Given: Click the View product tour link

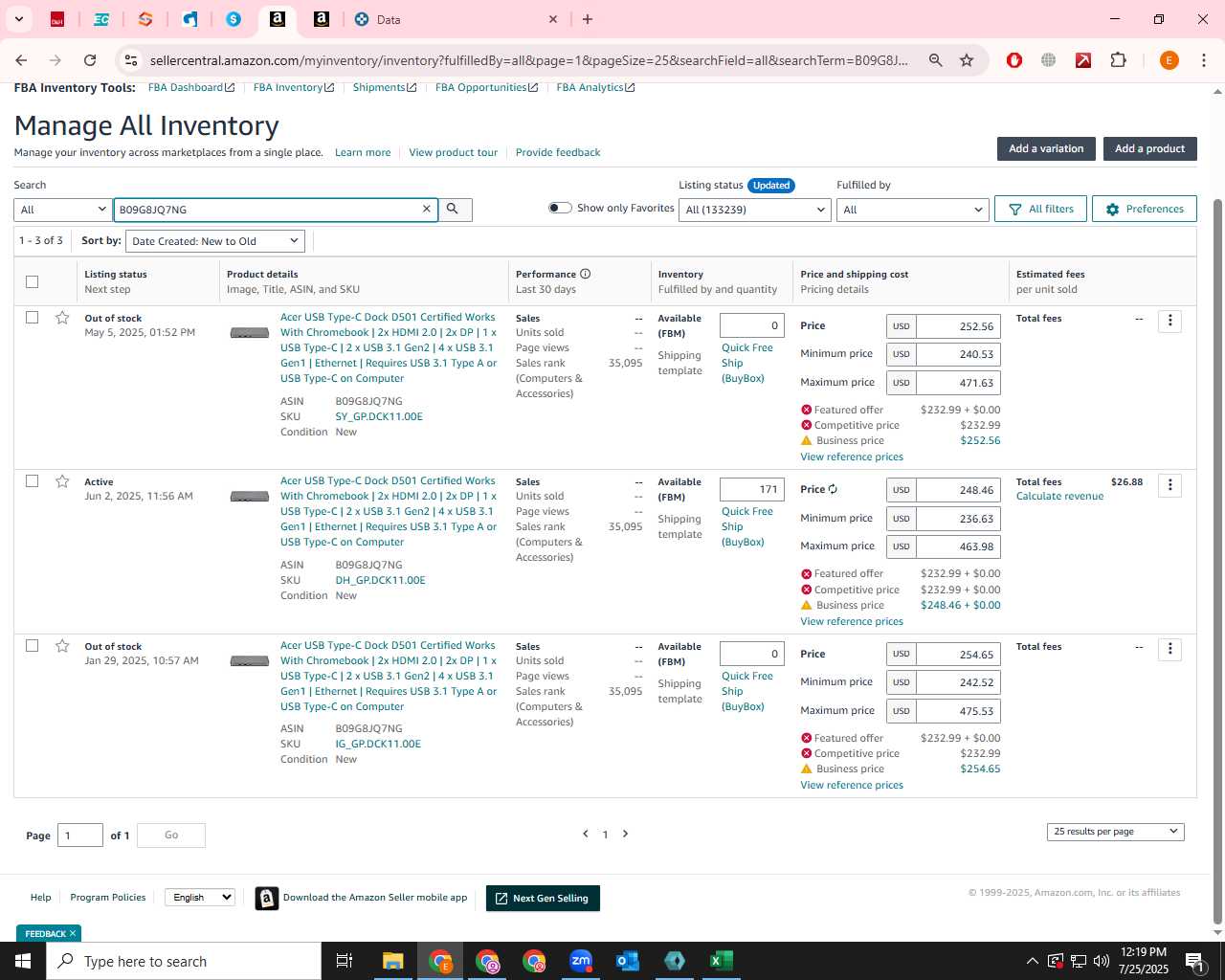Looking at the screenshot, I should [x=453, y=152].
